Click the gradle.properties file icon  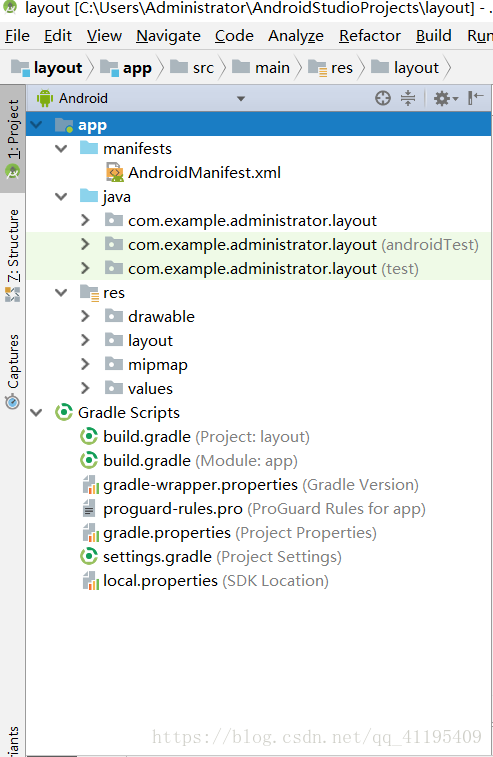click(x=90, y=533)
